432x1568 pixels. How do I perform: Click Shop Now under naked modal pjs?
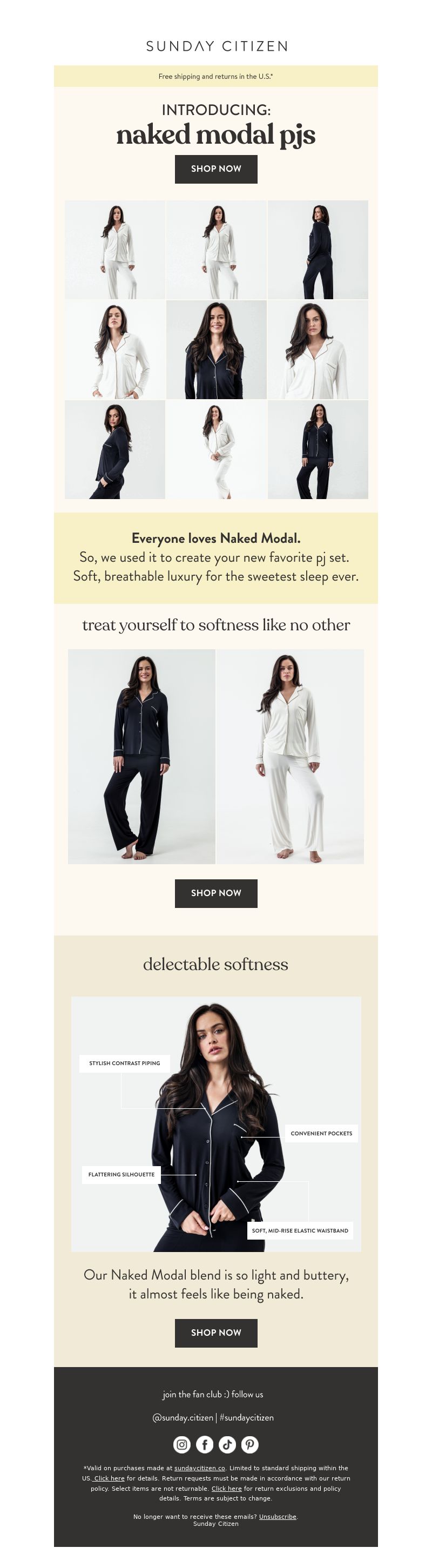pyautogui.click(x=216, y=169)
